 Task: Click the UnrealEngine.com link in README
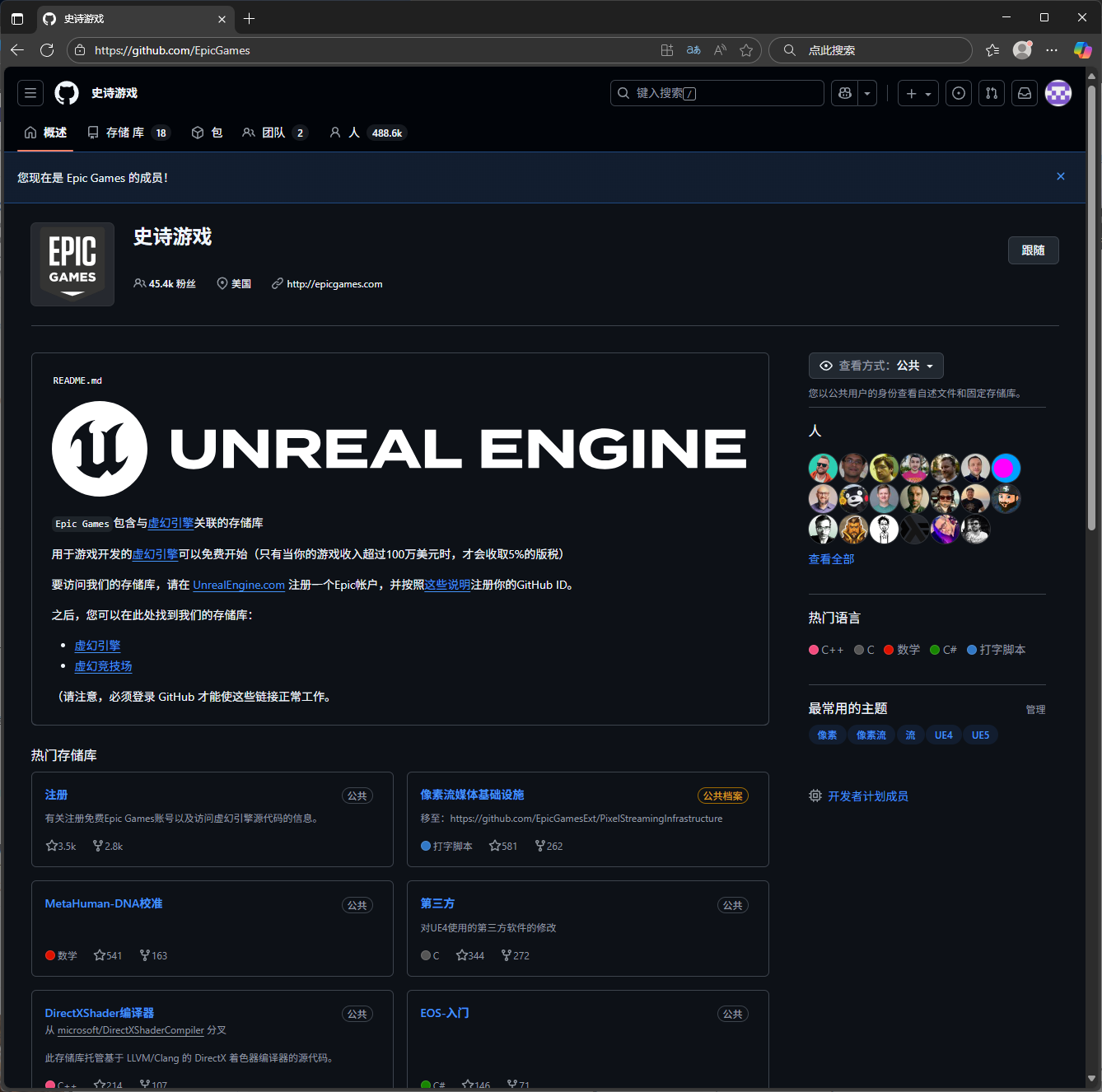(x=239, y=585)
